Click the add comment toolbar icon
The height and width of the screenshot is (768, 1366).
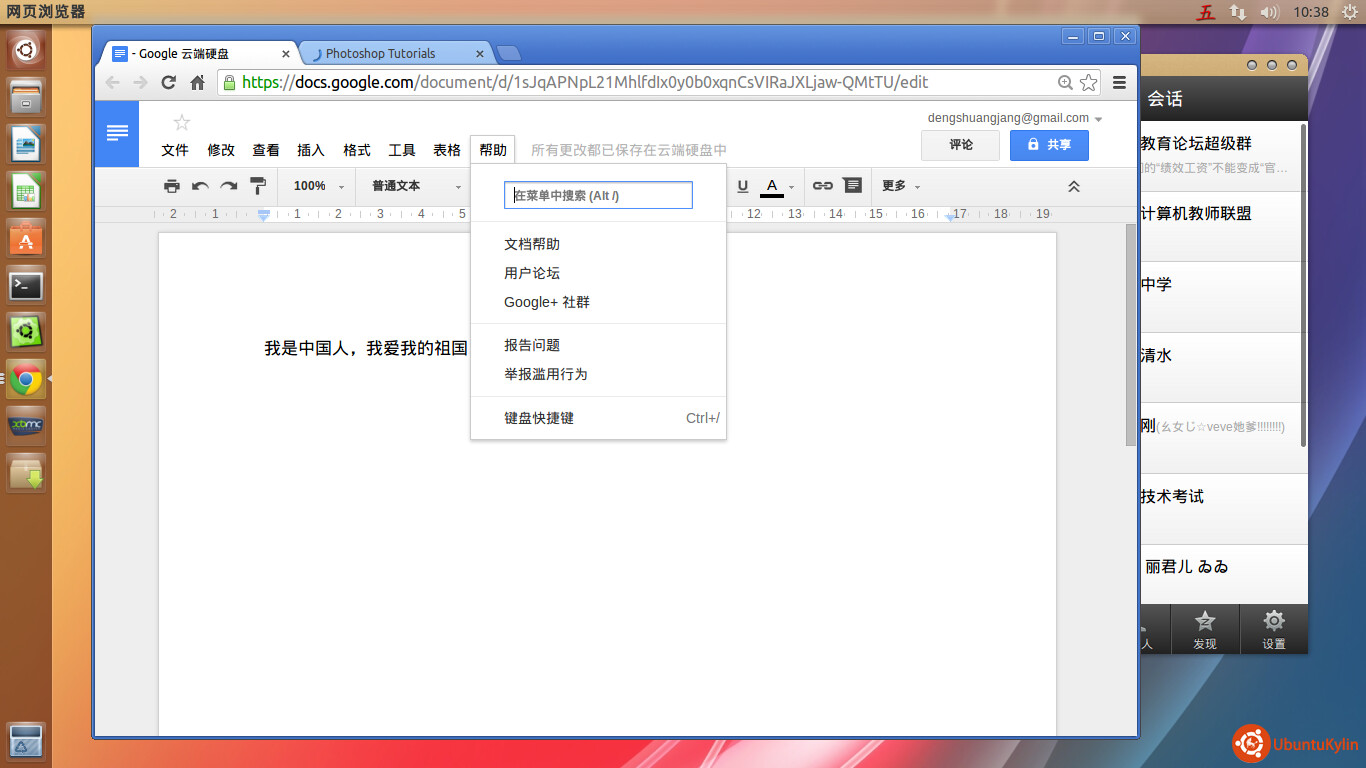pyautogui.click(x=852, y=186)
